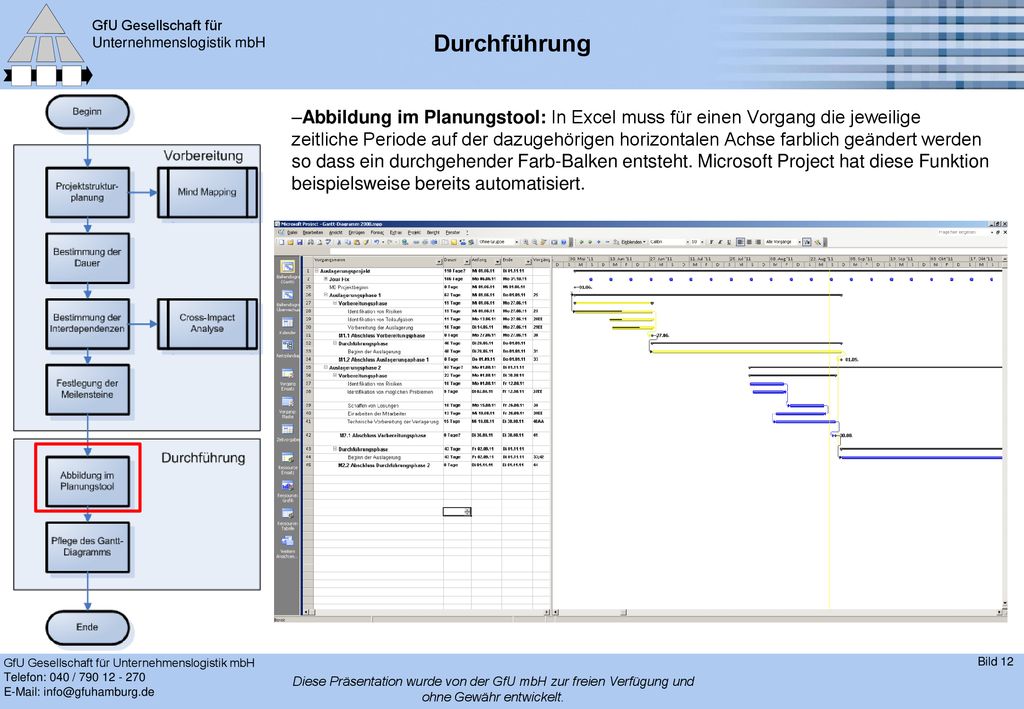The image size is (1024, 709).
Task: Toggle Bold text formatting
Action: coord(711,242)
